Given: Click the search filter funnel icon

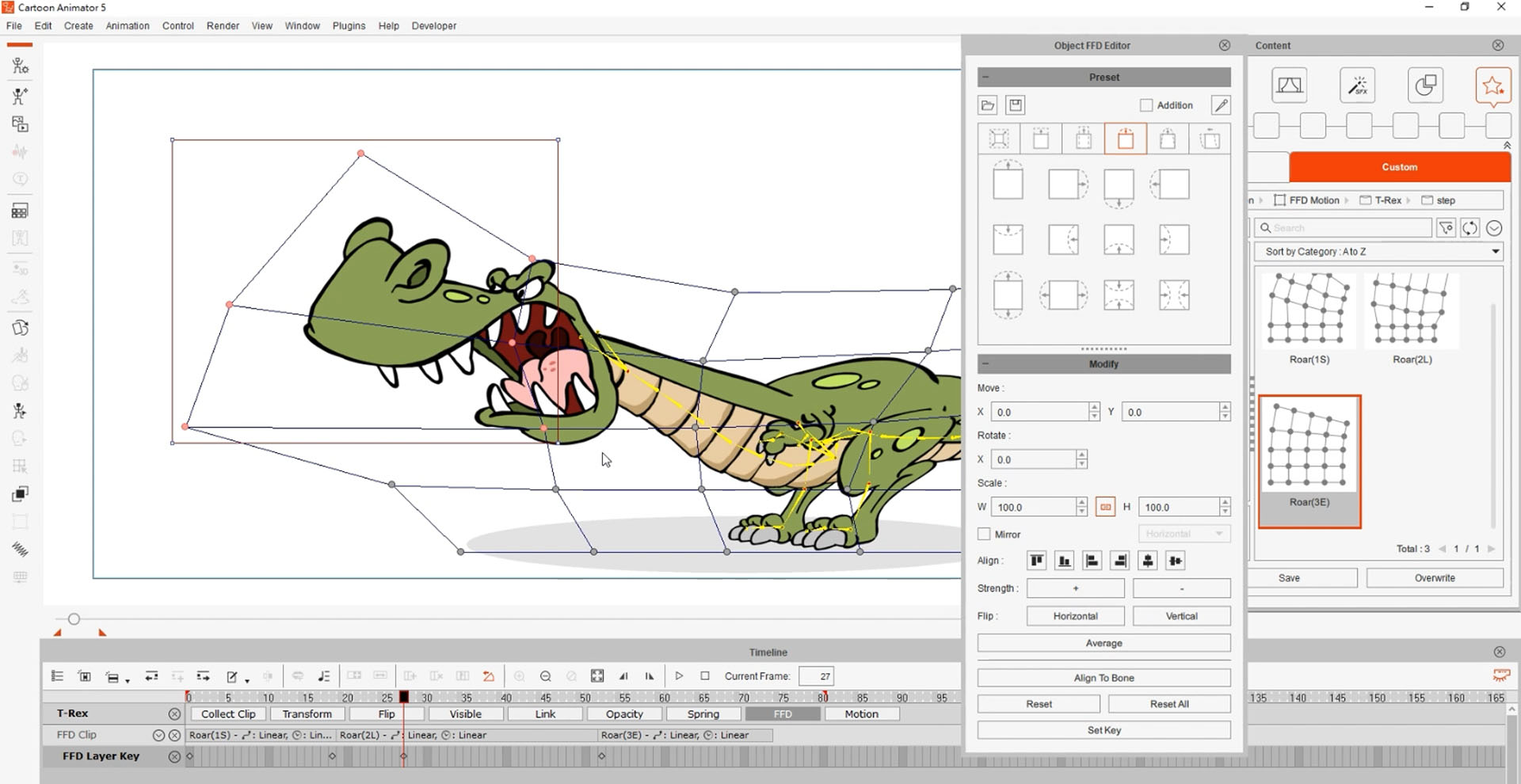Looking at the screenshot, I should click(x=1446, y=228).
